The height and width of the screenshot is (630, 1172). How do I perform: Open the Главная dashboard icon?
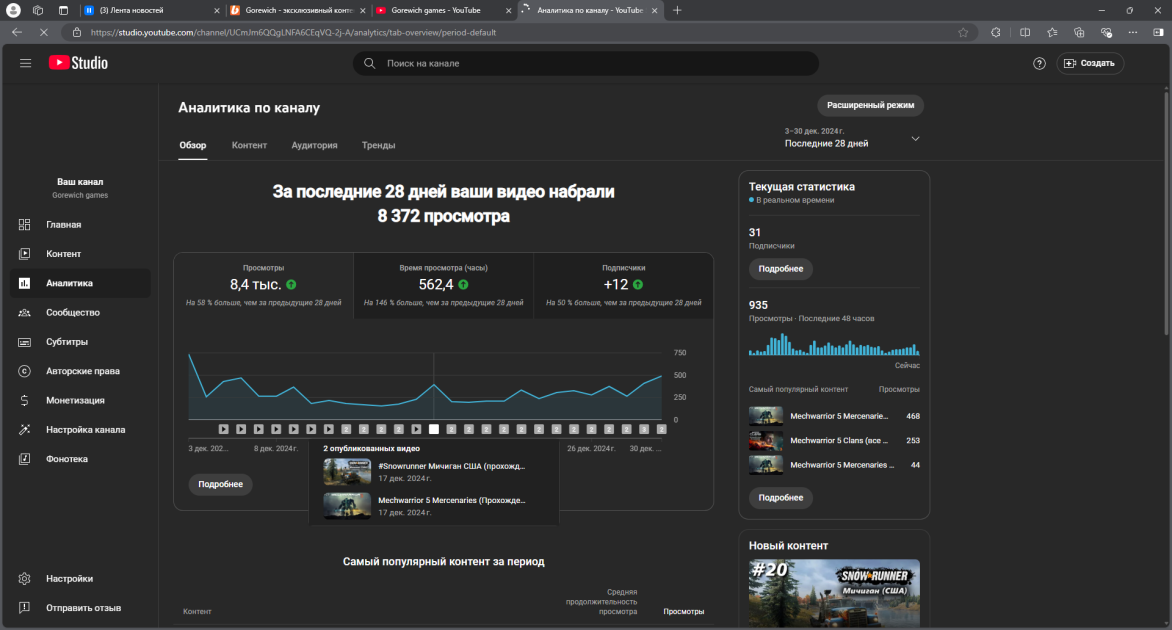click(25, 224)
